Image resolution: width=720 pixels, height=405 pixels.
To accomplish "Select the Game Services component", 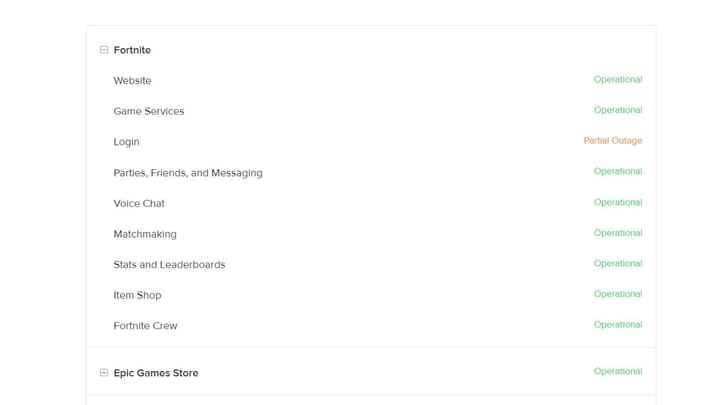I will point(149,111).
